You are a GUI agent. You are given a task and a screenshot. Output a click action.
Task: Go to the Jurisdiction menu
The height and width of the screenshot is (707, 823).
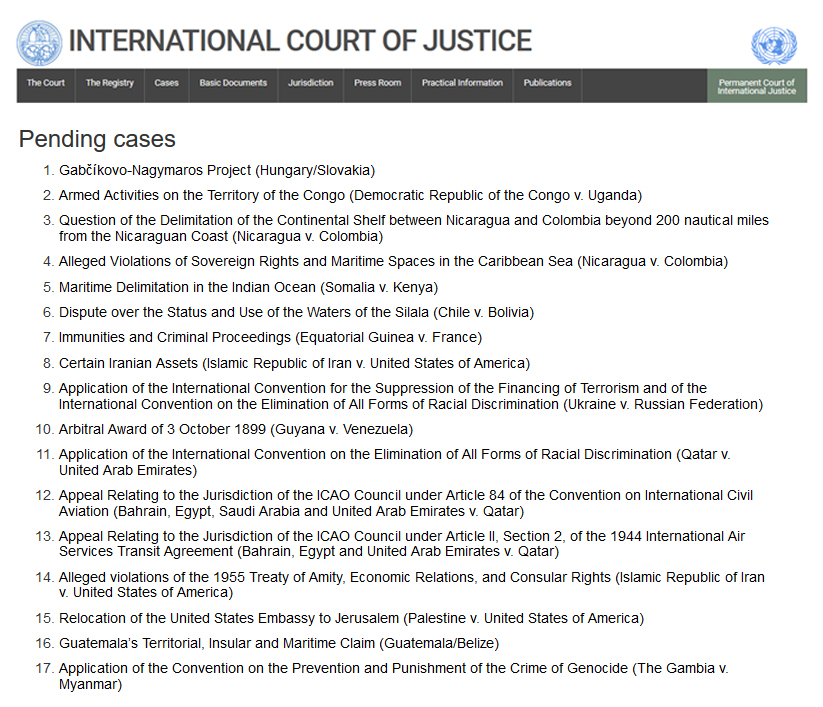point(311,84)
